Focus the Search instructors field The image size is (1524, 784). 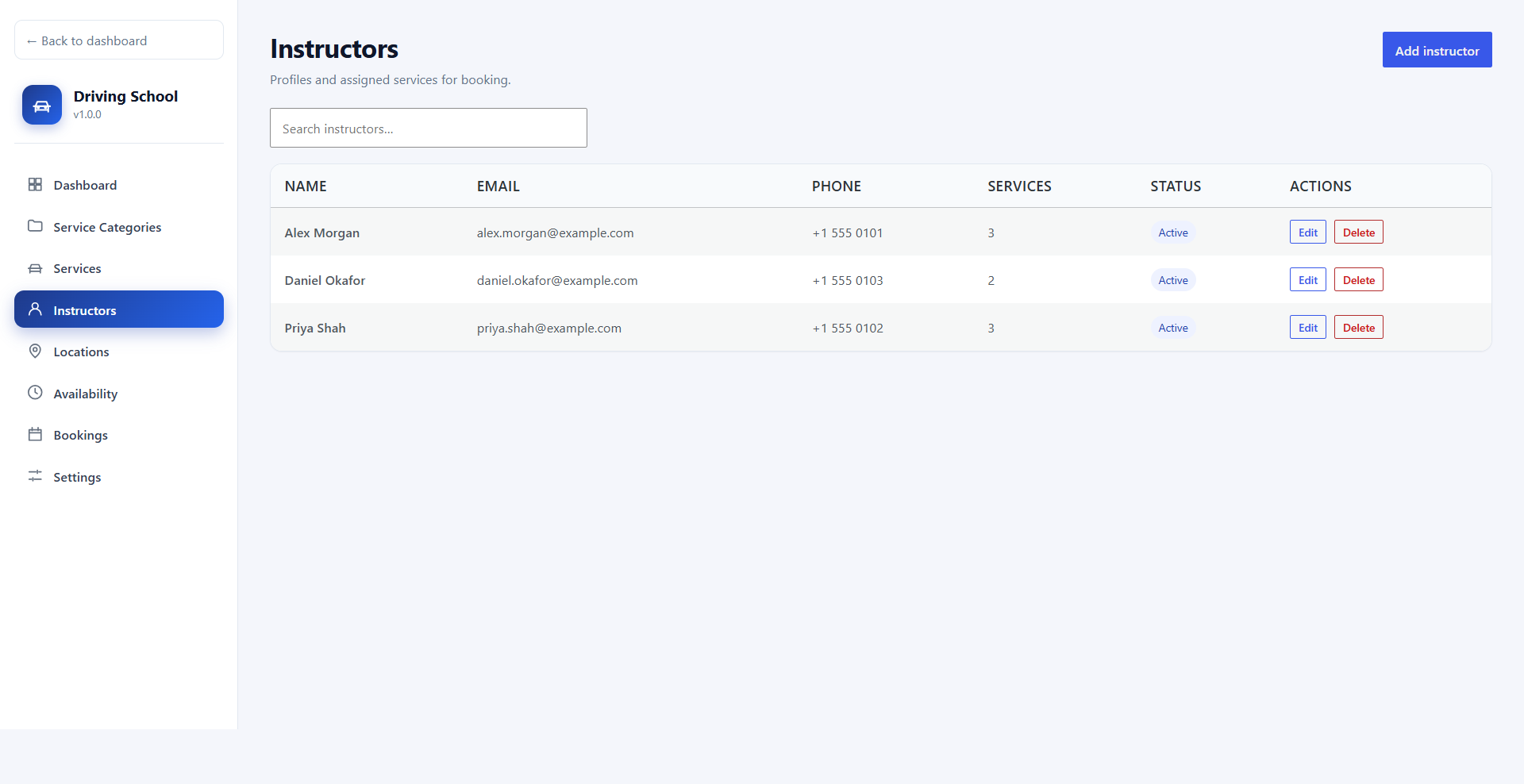429,128
